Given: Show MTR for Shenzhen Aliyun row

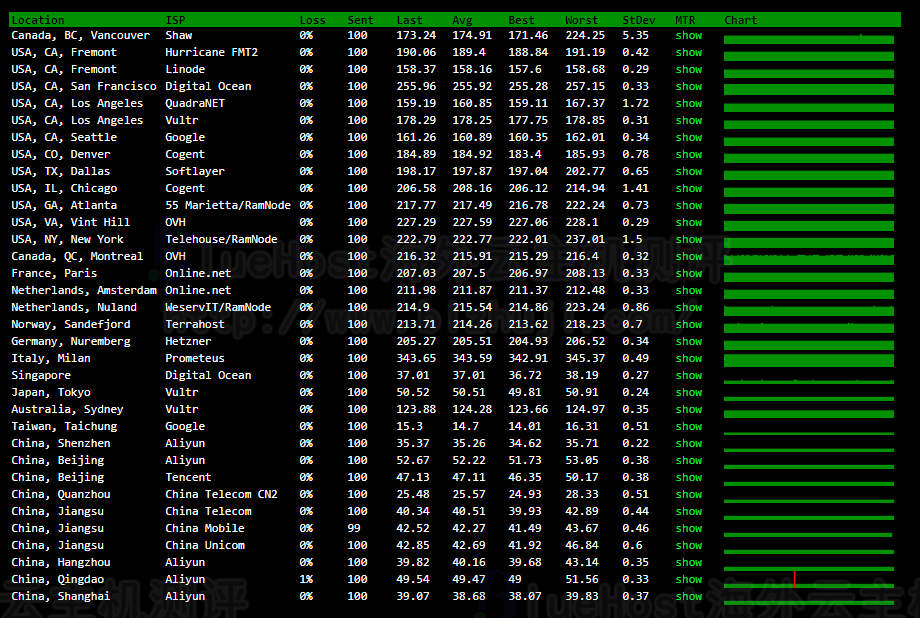Looking at the screenshot, I should tap(688, 444).
